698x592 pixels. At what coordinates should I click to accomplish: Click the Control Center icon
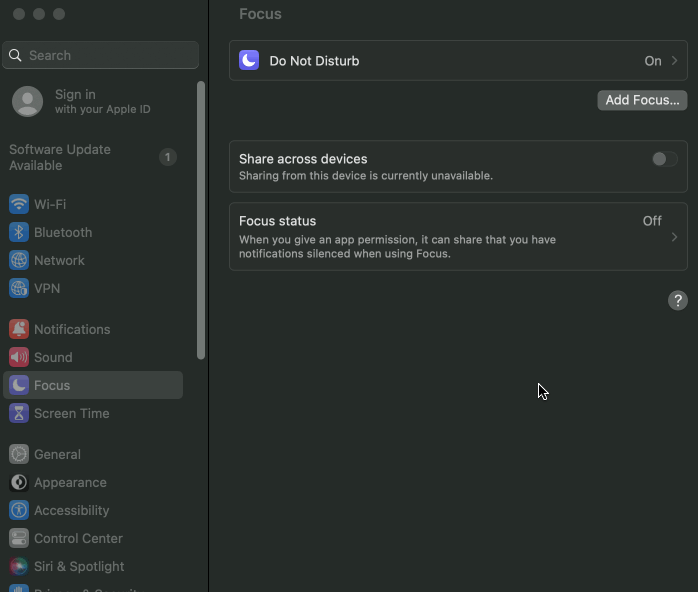coord(19,539)
